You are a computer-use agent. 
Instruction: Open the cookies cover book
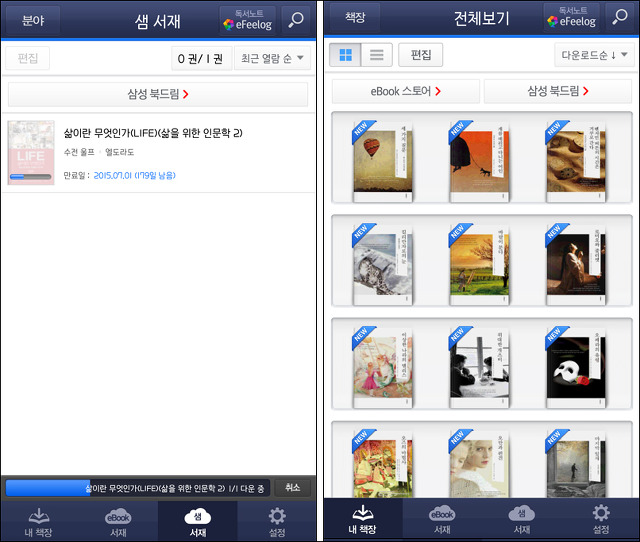point(576,161)
